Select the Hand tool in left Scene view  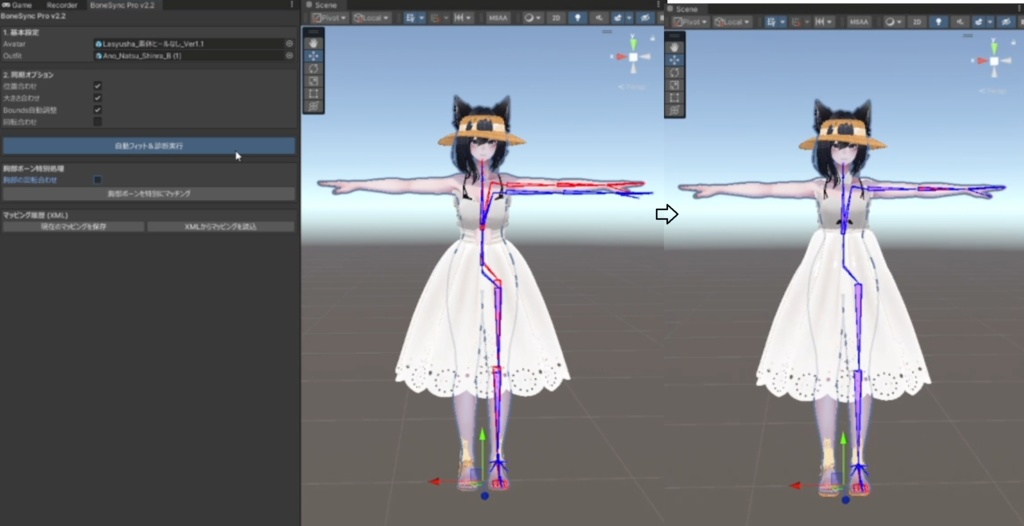(313, 43)
